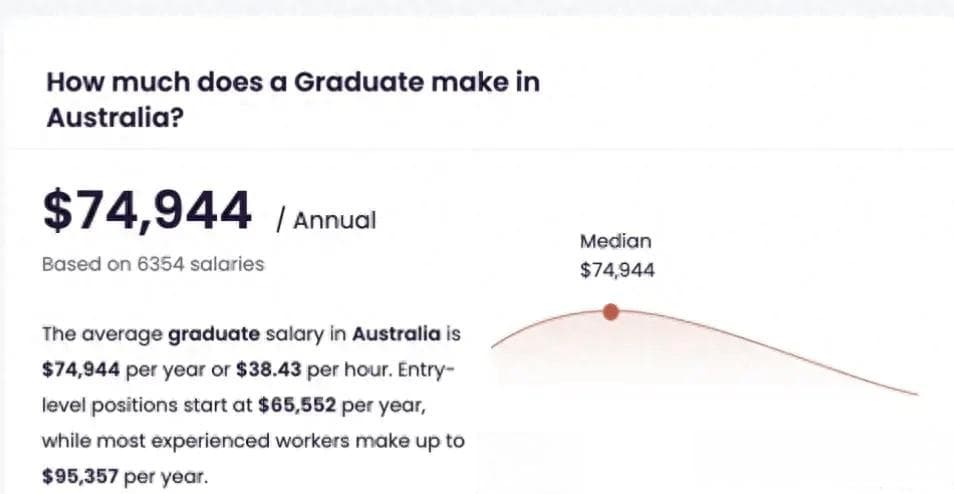954x494 pixels.
Task: Click the '$95,357' experienced salary figure
Action: (x=80, y=476)
